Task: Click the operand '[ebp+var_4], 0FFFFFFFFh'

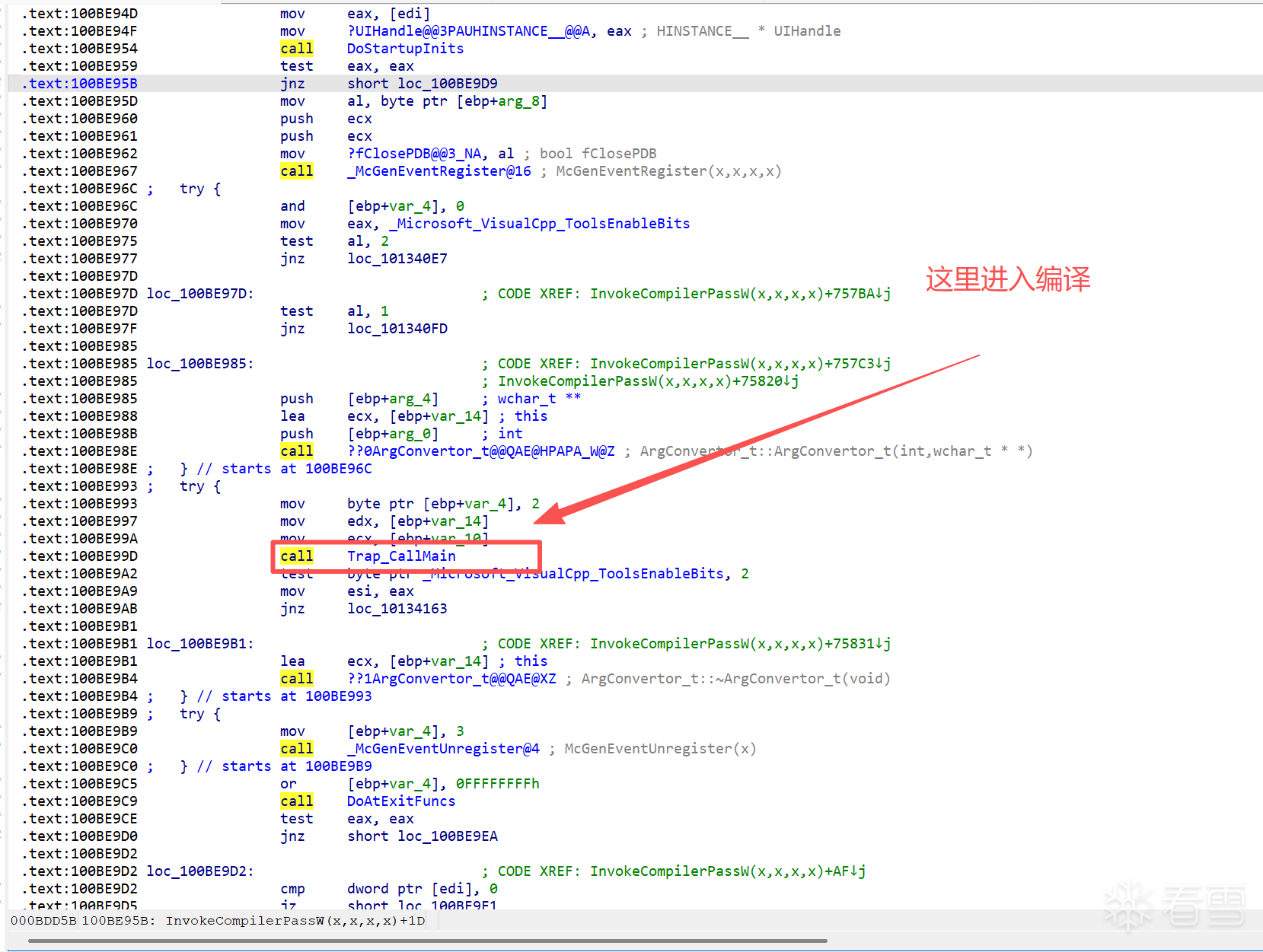Action: [x=443, y=784]
